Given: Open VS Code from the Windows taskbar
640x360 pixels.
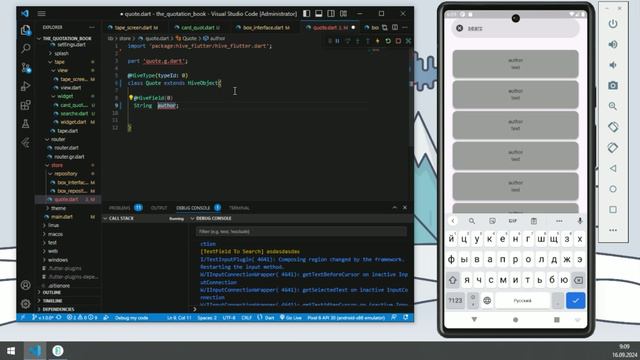Looking at the screenshot, I should point(35,351).
